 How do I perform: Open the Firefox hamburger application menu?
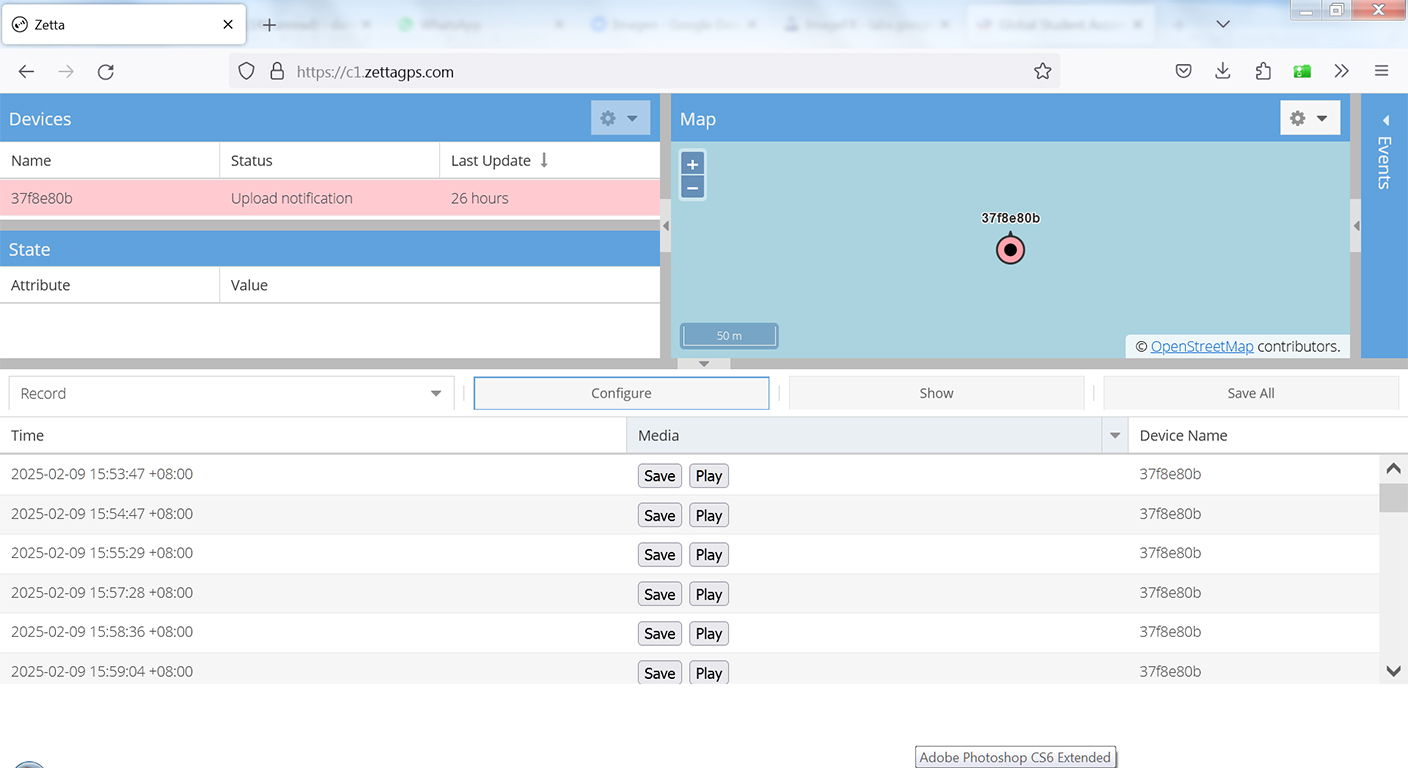click(1381, 71)
